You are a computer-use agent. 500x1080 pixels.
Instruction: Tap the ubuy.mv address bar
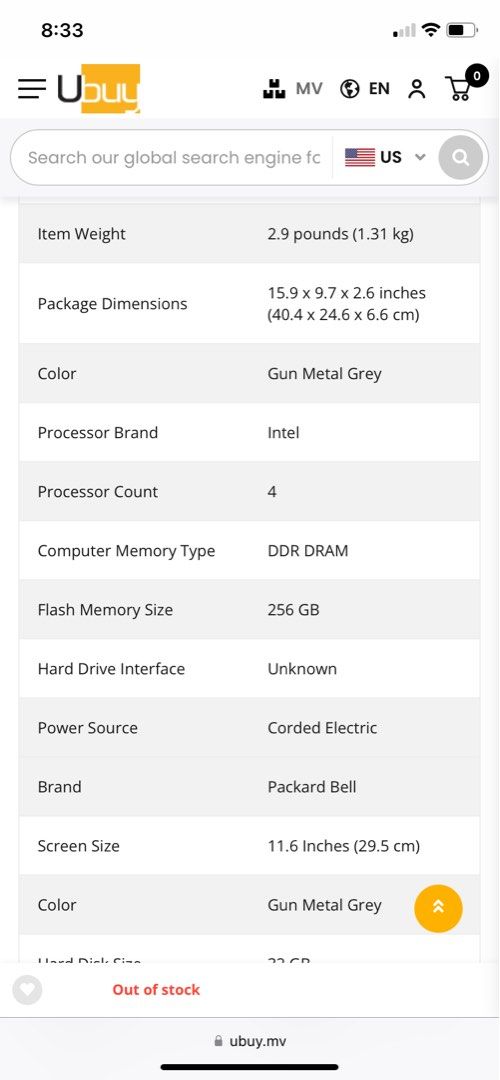(250, 1041)
